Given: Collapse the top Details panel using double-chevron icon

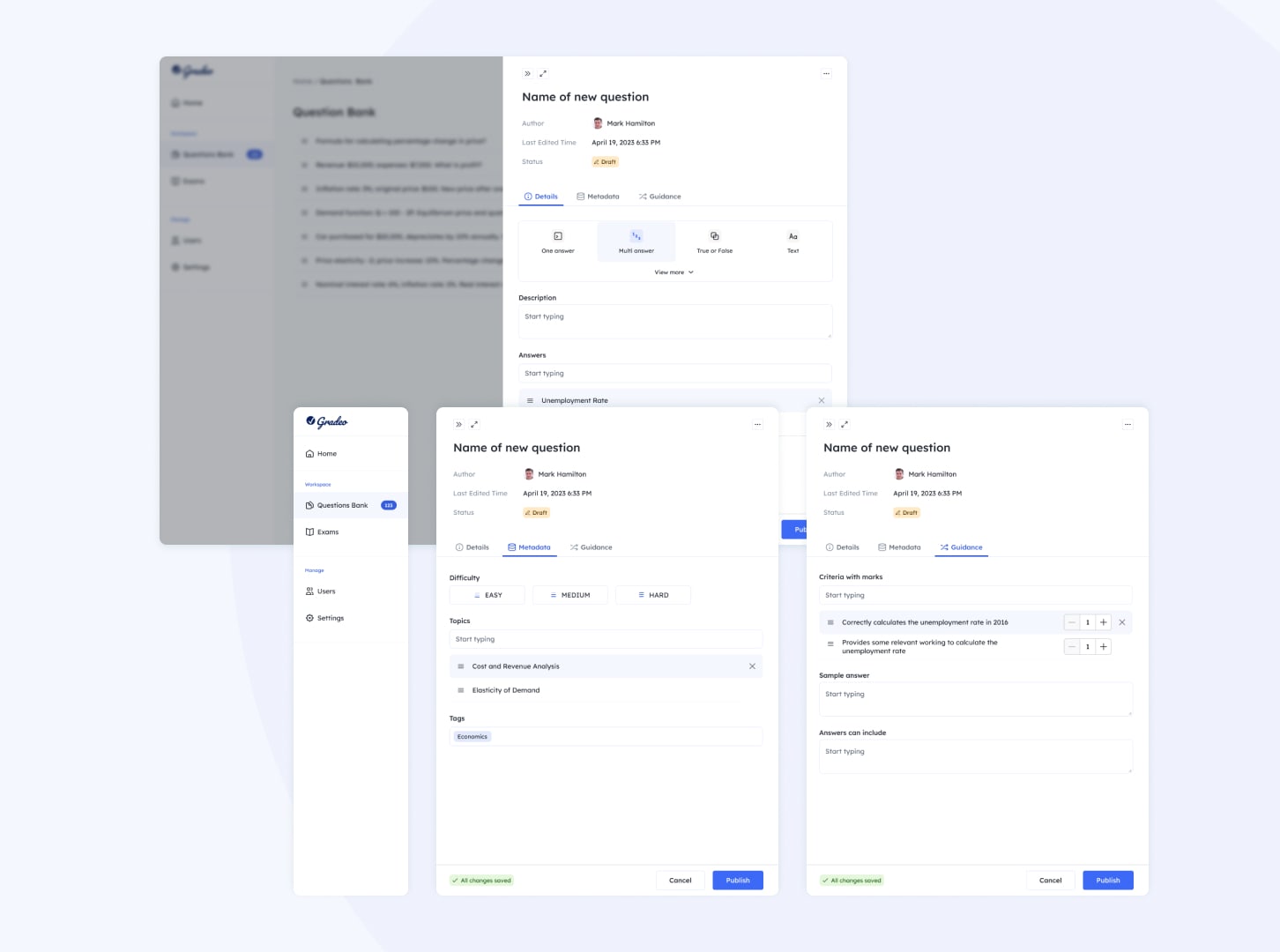Looking at the screenshot, I should (x=527, y=74).
